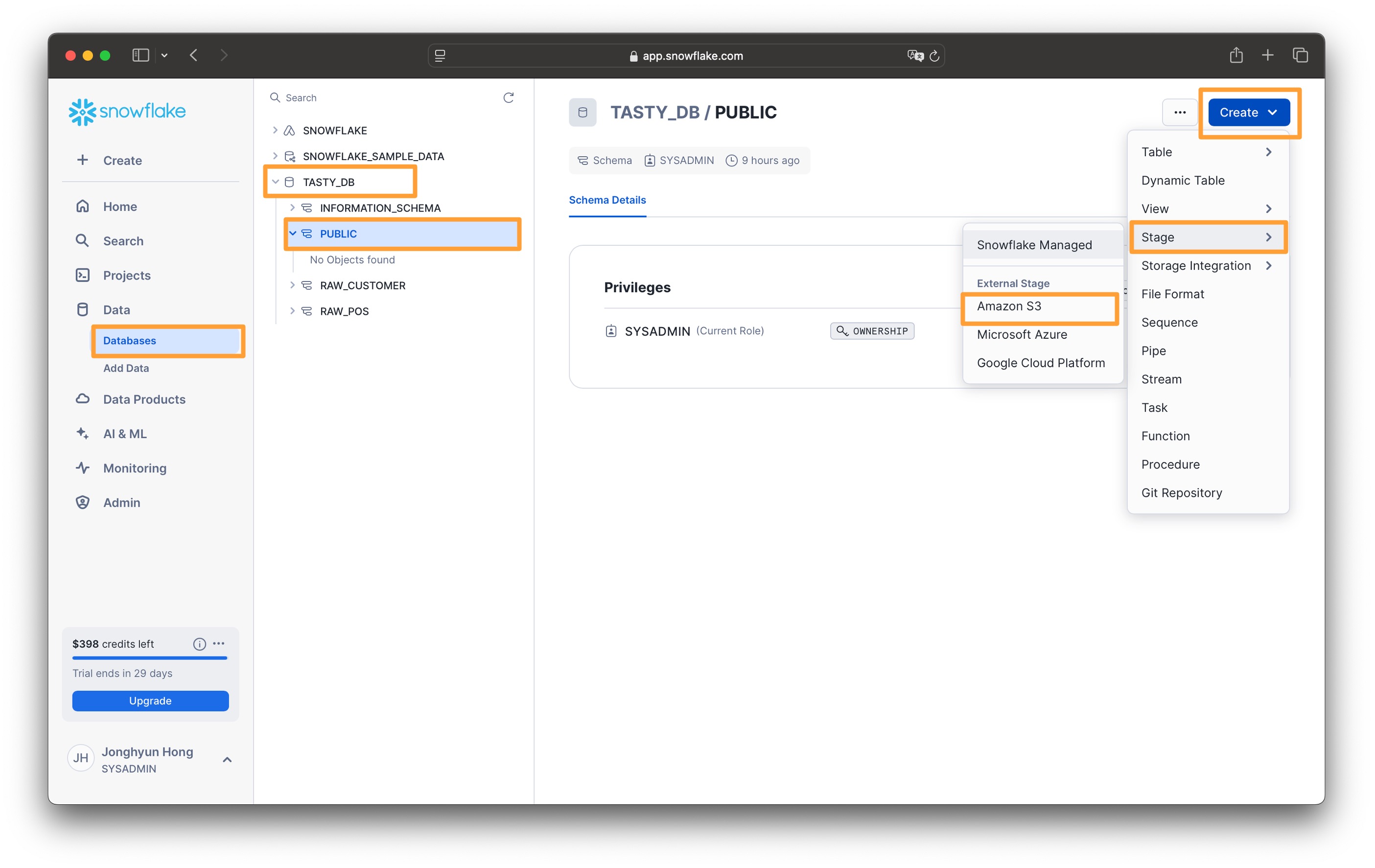This screenshot has height=868, width=1375.
Task: Select Amazon S3 external stage
Action: [x=1009, y=306]
